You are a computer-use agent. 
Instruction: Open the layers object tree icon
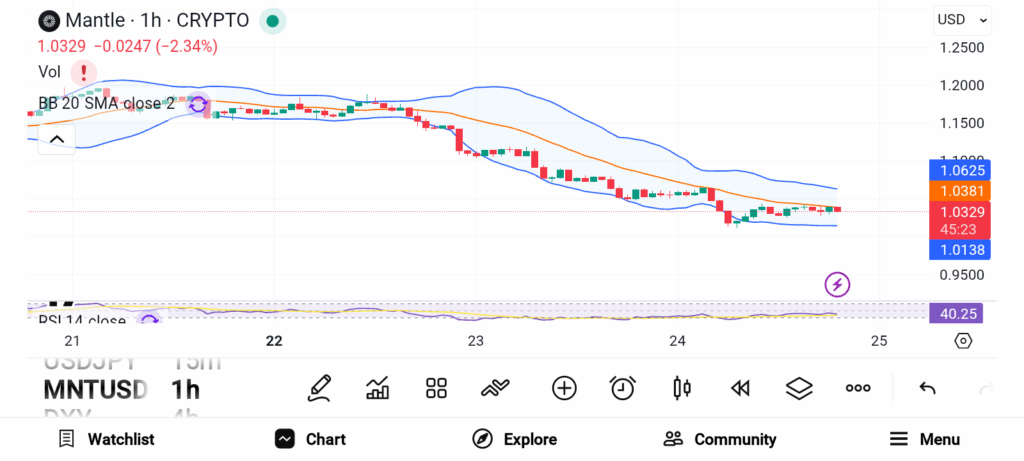(x=798, y=388)
